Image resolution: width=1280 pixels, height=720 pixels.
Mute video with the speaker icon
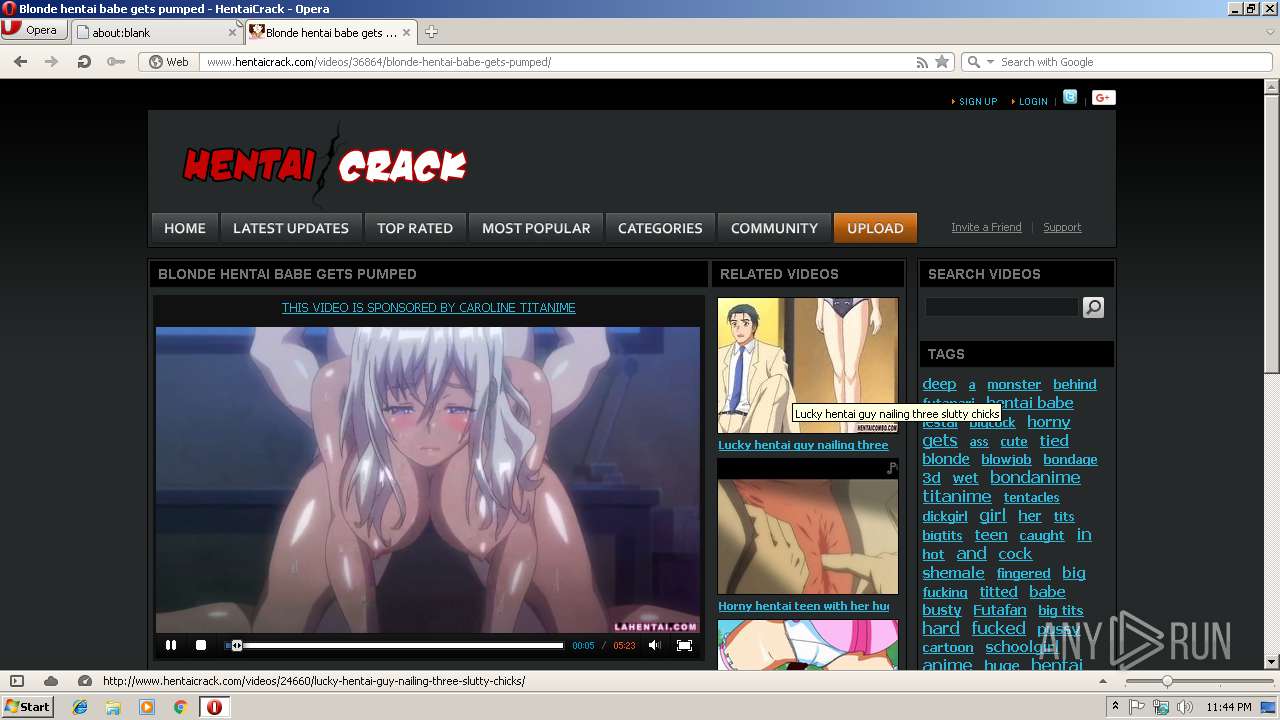click(654, 645)
